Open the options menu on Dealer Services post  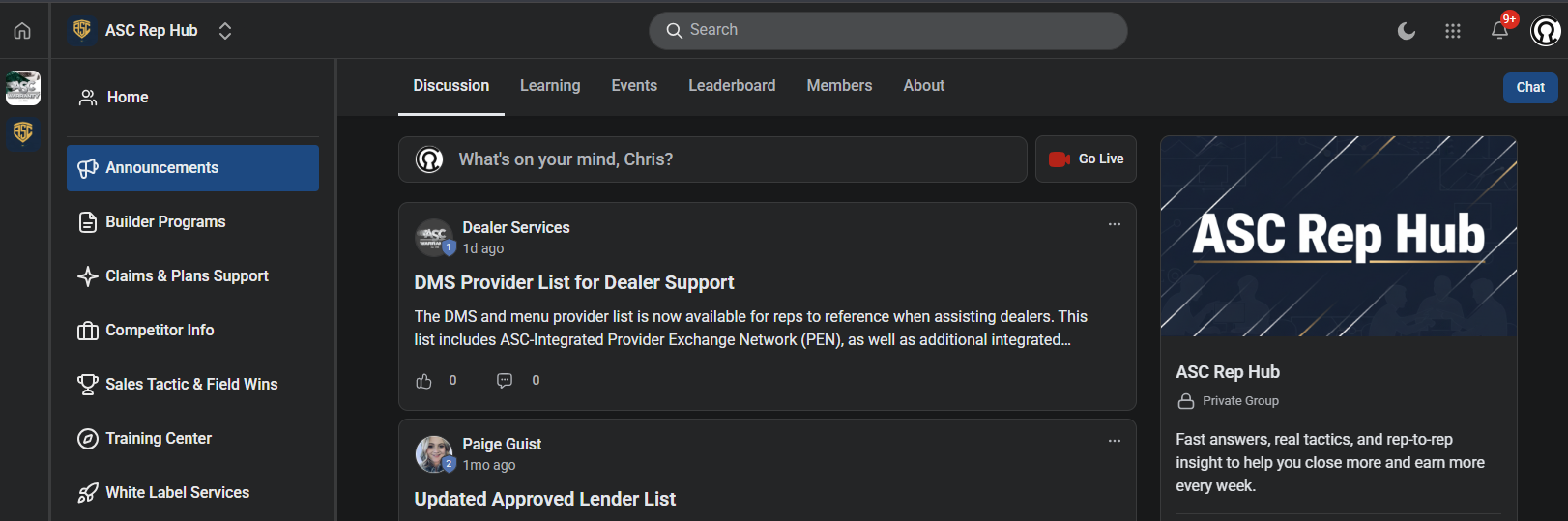click(1115, 224)
